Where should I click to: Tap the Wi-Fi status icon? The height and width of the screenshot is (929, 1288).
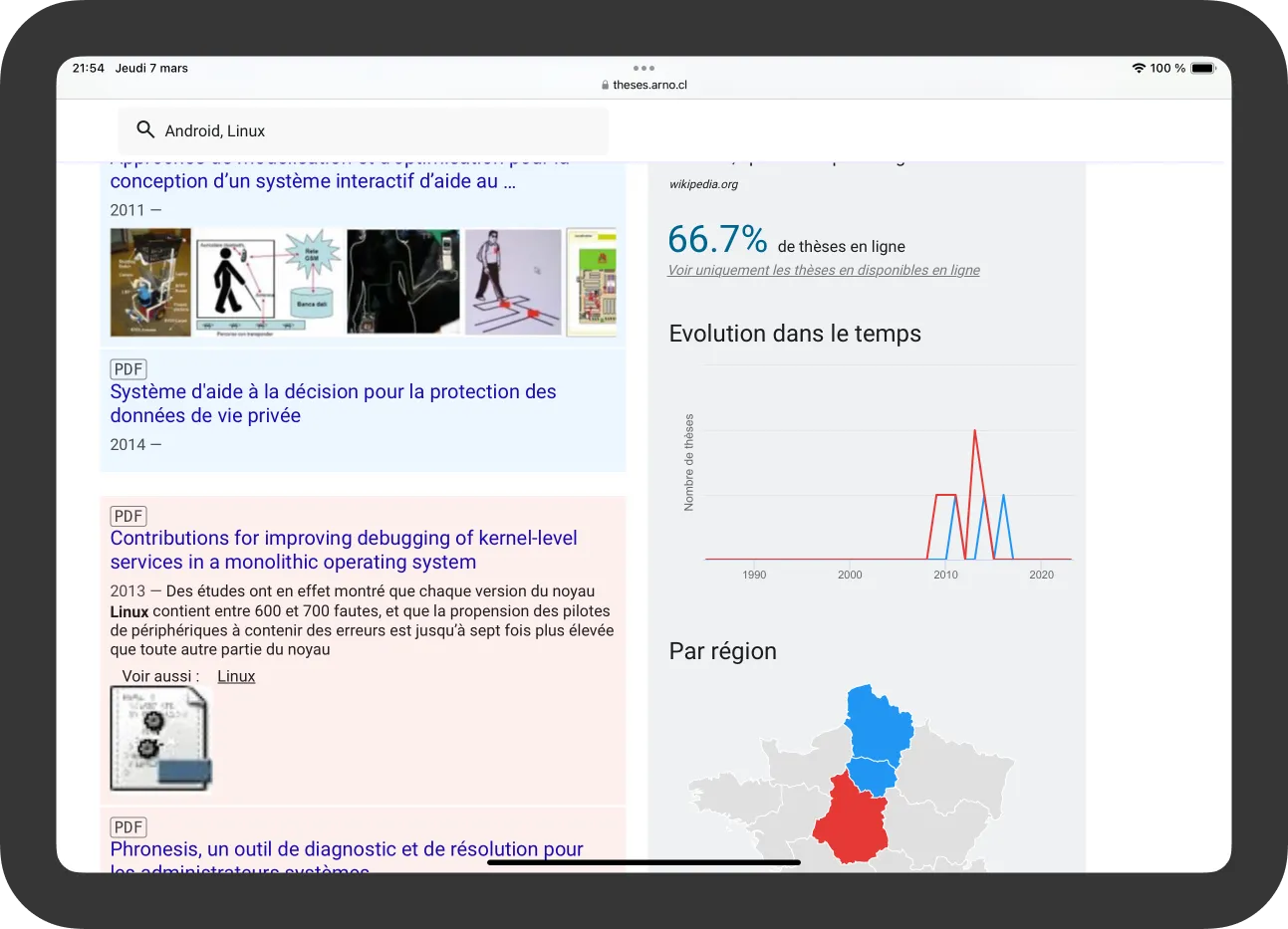coord(1138,68)
